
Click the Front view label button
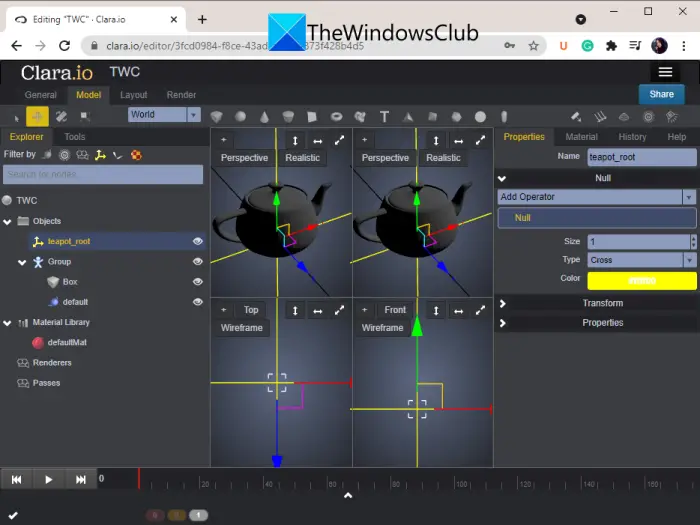(395, 310)
